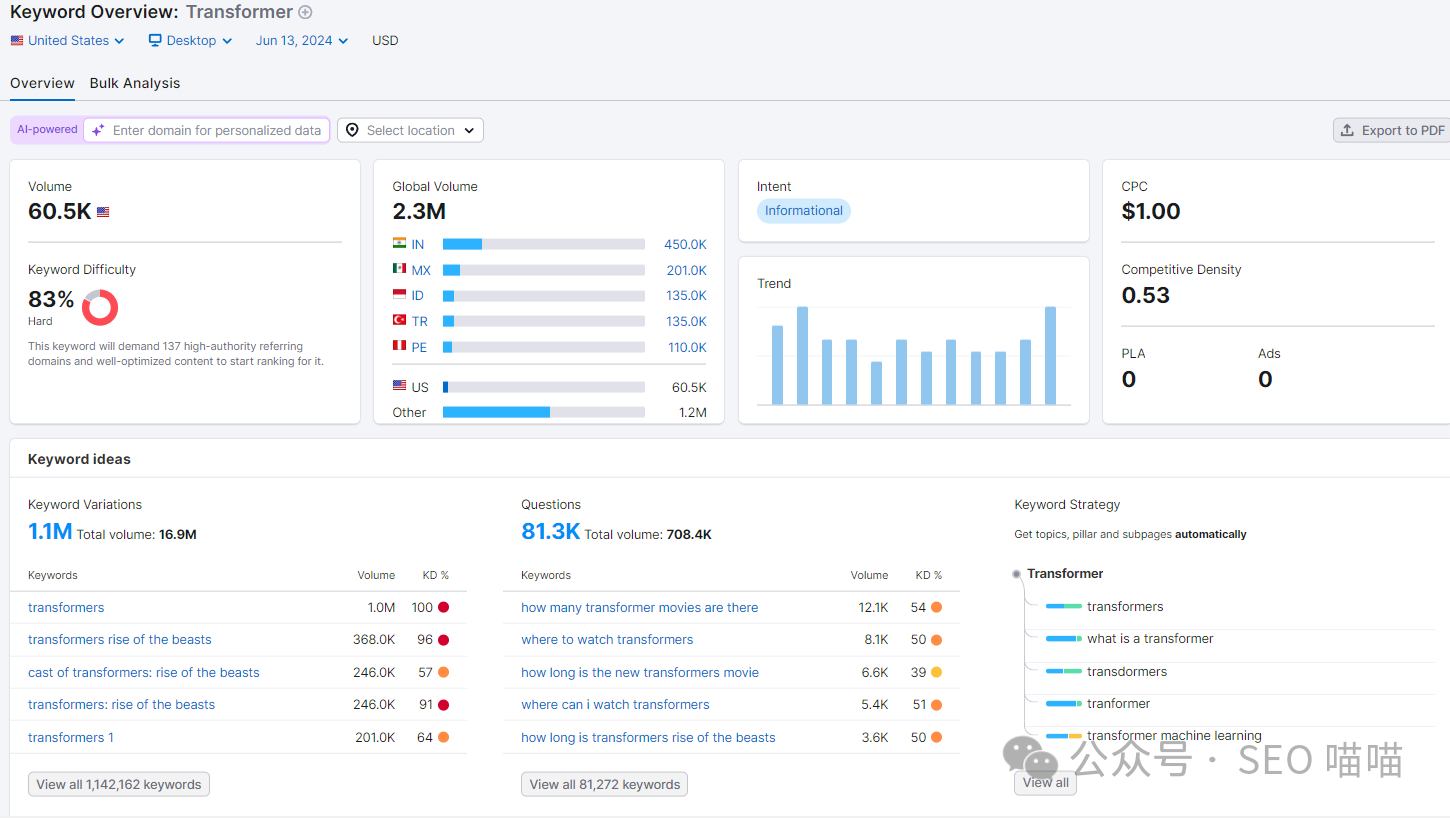Viewport: 1450px width, 818px height.
Task: Click the Peru flag in Global Volume
Action: coord(399,346)
